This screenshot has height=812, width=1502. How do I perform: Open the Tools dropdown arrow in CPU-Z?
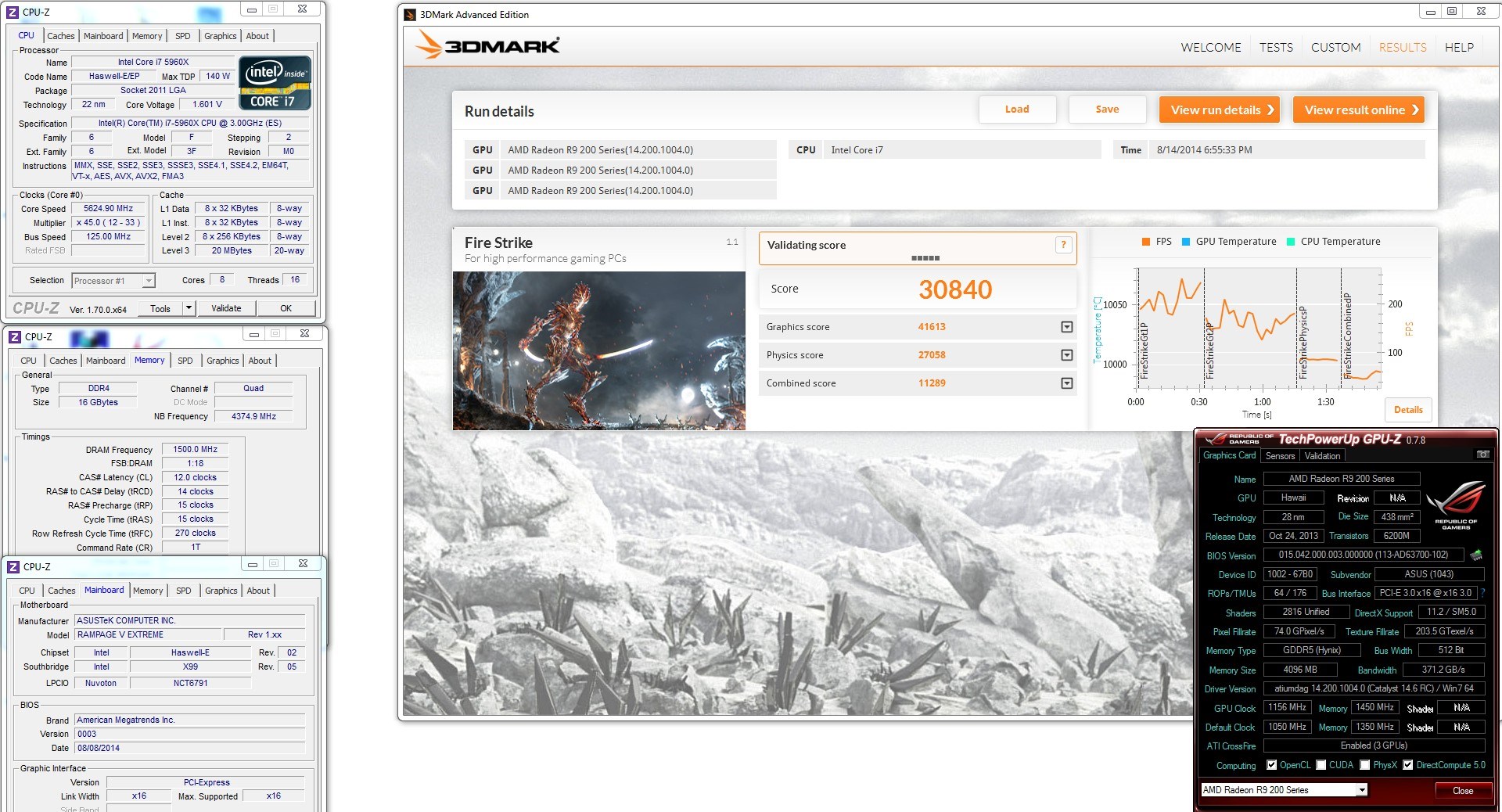pyautogui.click(x=188, y=308)
